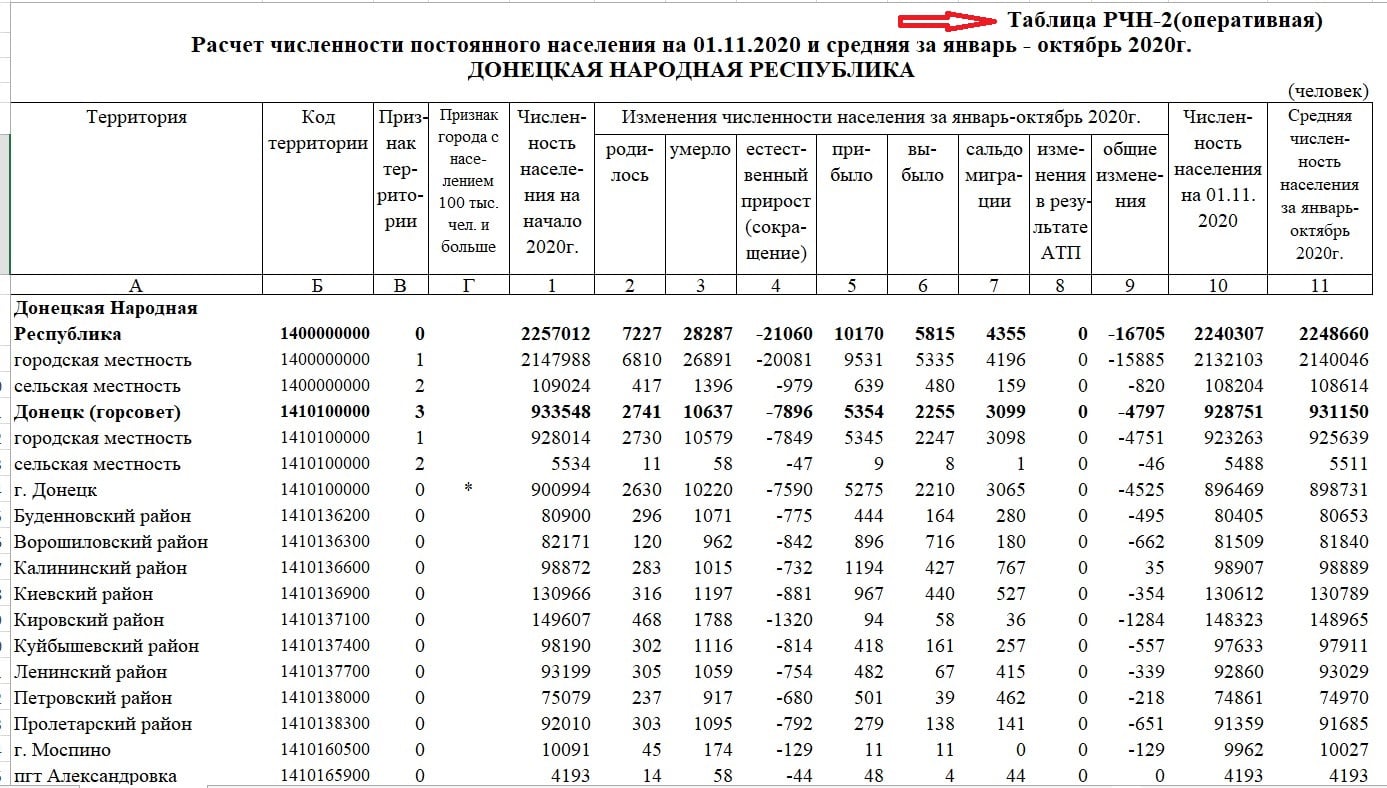The height and width of the screenshot is (788, 1387).
Task: Click the 'Калининский район' row label
Action: tap(100, 568)
